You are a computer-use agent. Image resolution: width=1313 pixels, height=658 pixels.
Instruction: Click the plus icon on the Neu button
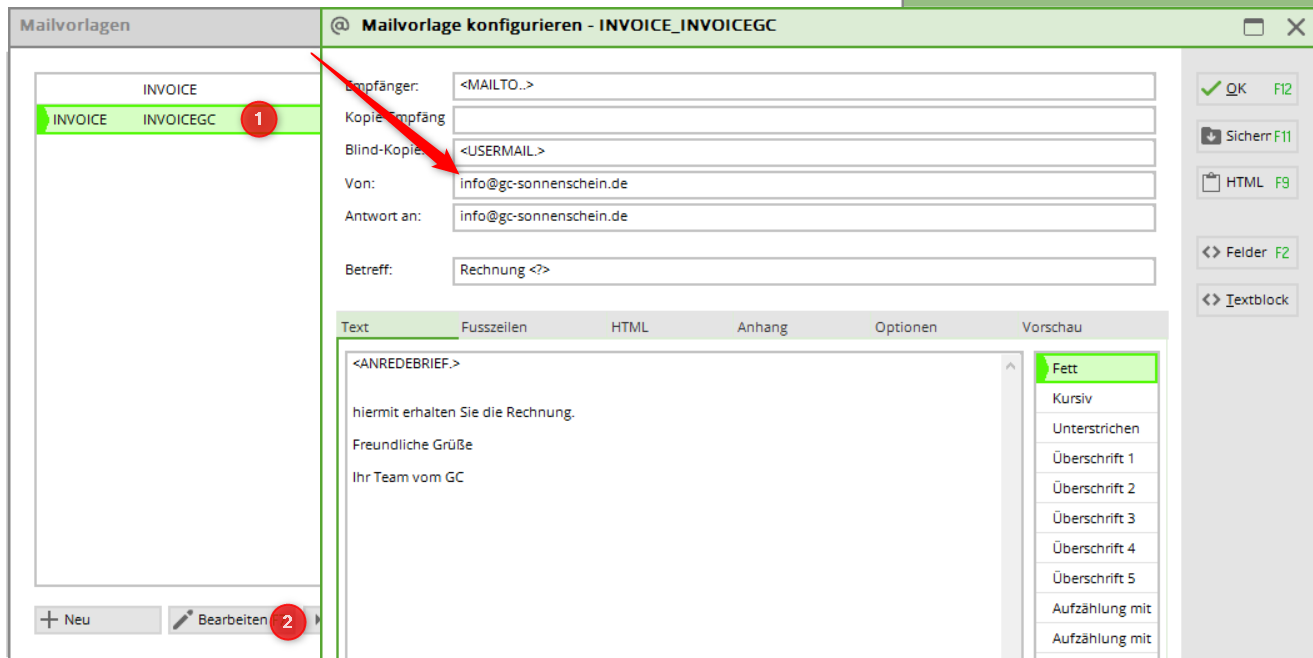click(49, 620)
